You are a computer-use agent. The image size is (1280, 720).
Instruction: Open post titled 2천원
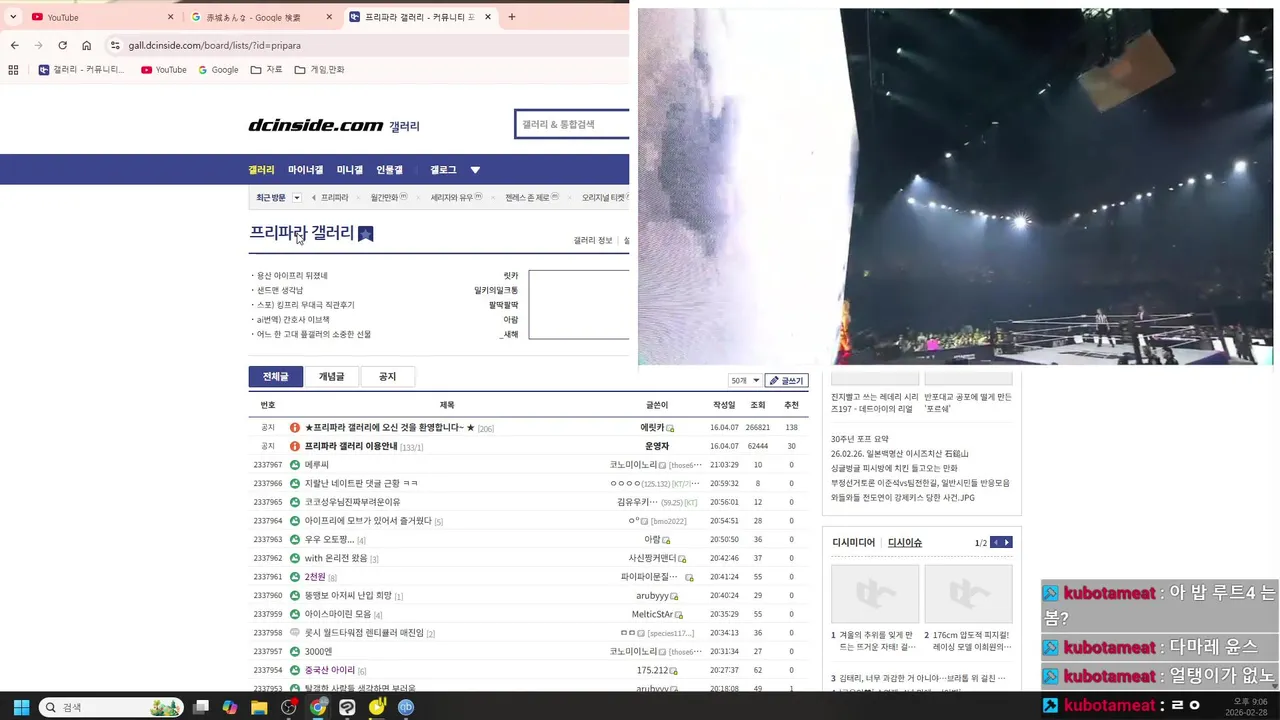pos(315,577)
